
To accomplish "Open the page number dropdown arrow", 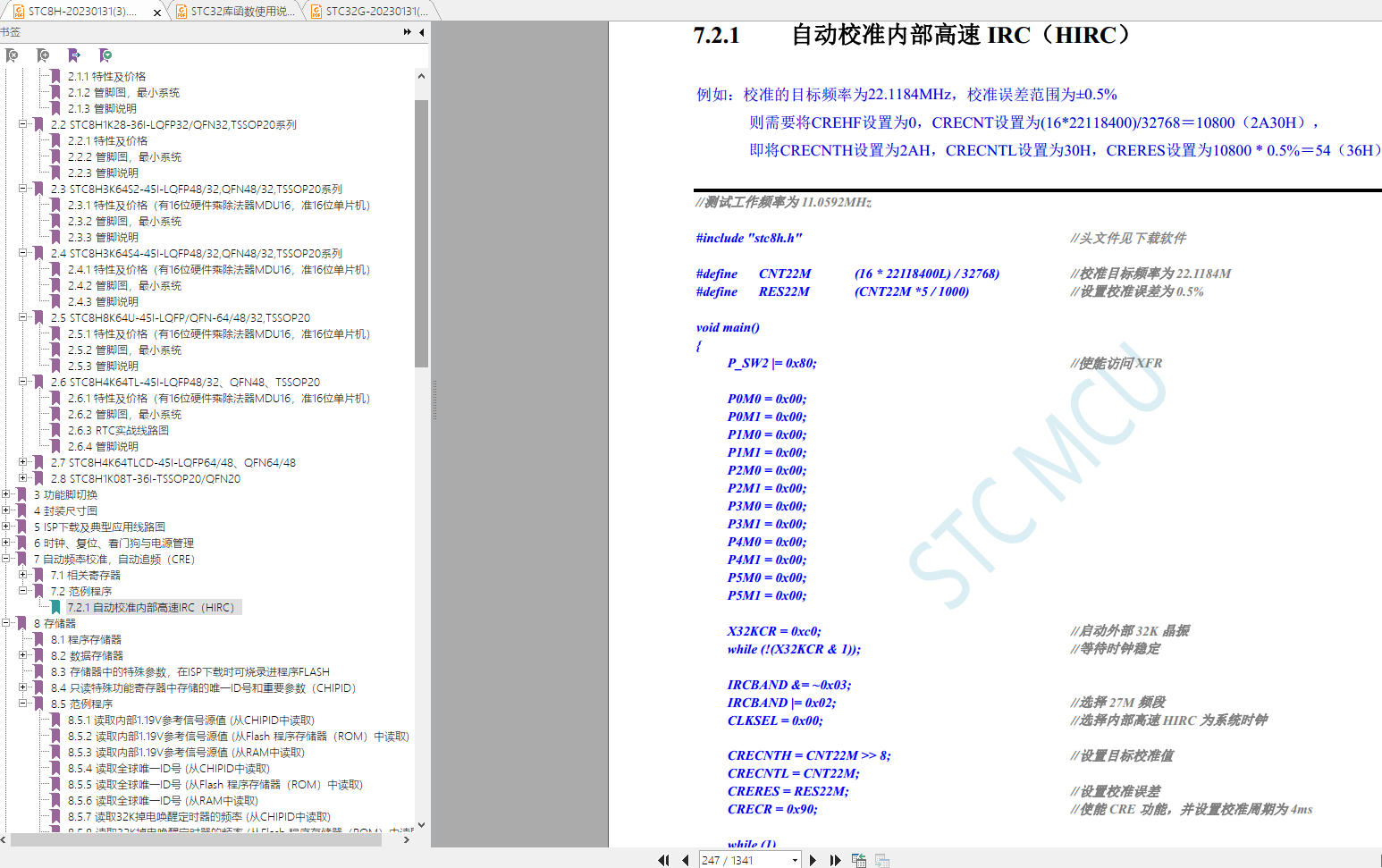I will click(795, 861).
